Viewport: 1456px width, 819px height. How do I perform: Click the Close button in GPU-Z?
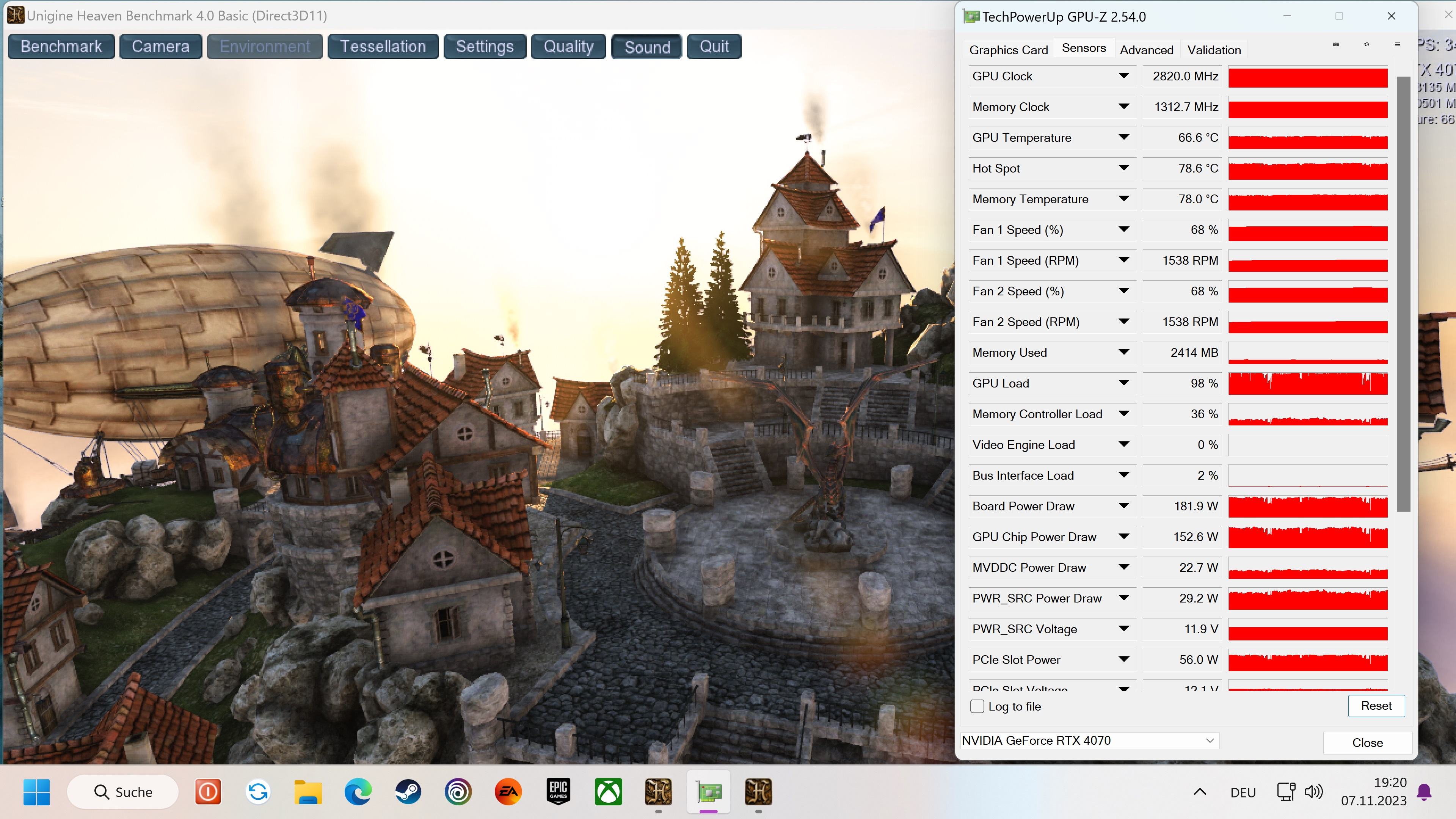tap(1367, 743)
